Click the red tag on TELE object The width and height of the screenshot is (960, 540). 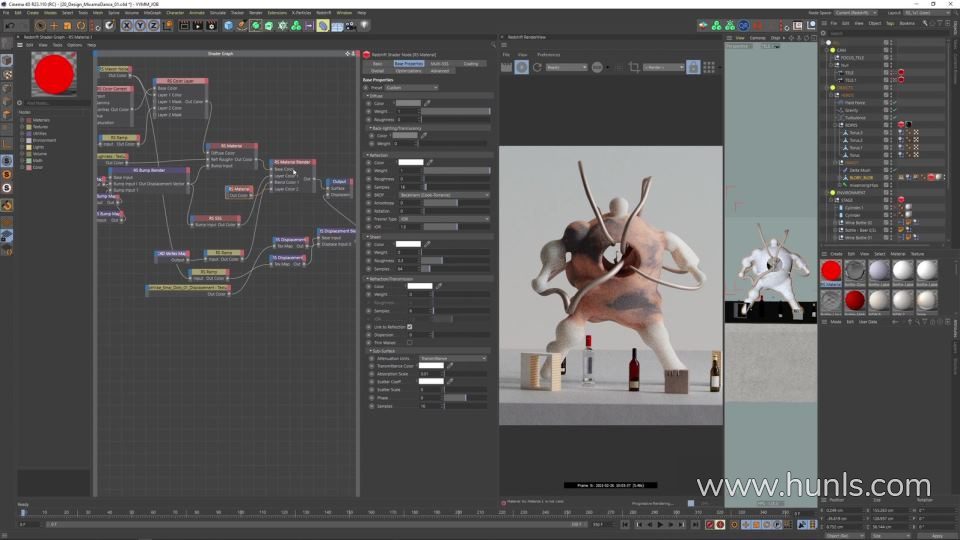click(x=901, y=72)
